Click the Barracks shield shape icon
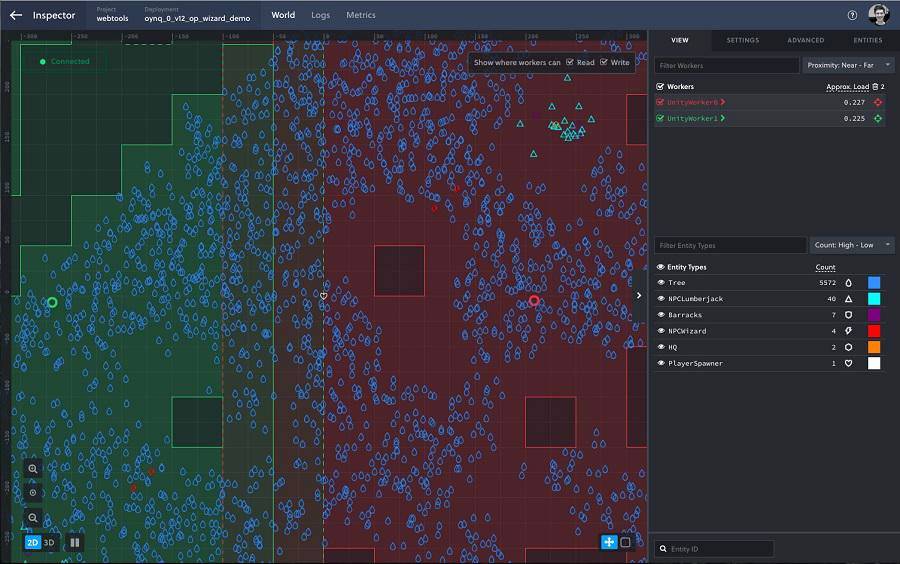The width and height of the screenshot is (900, 564). pyautogui.click(x=848, y=315)
